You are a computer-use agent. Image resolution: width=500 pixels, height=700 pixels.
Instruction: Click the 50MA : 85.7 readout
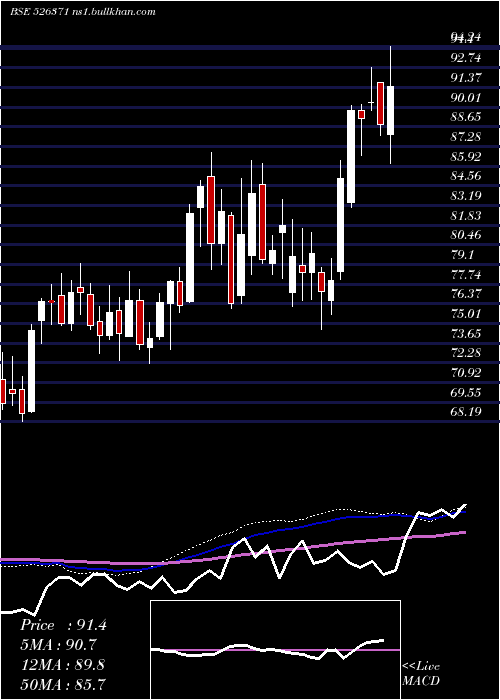[63, 684]
